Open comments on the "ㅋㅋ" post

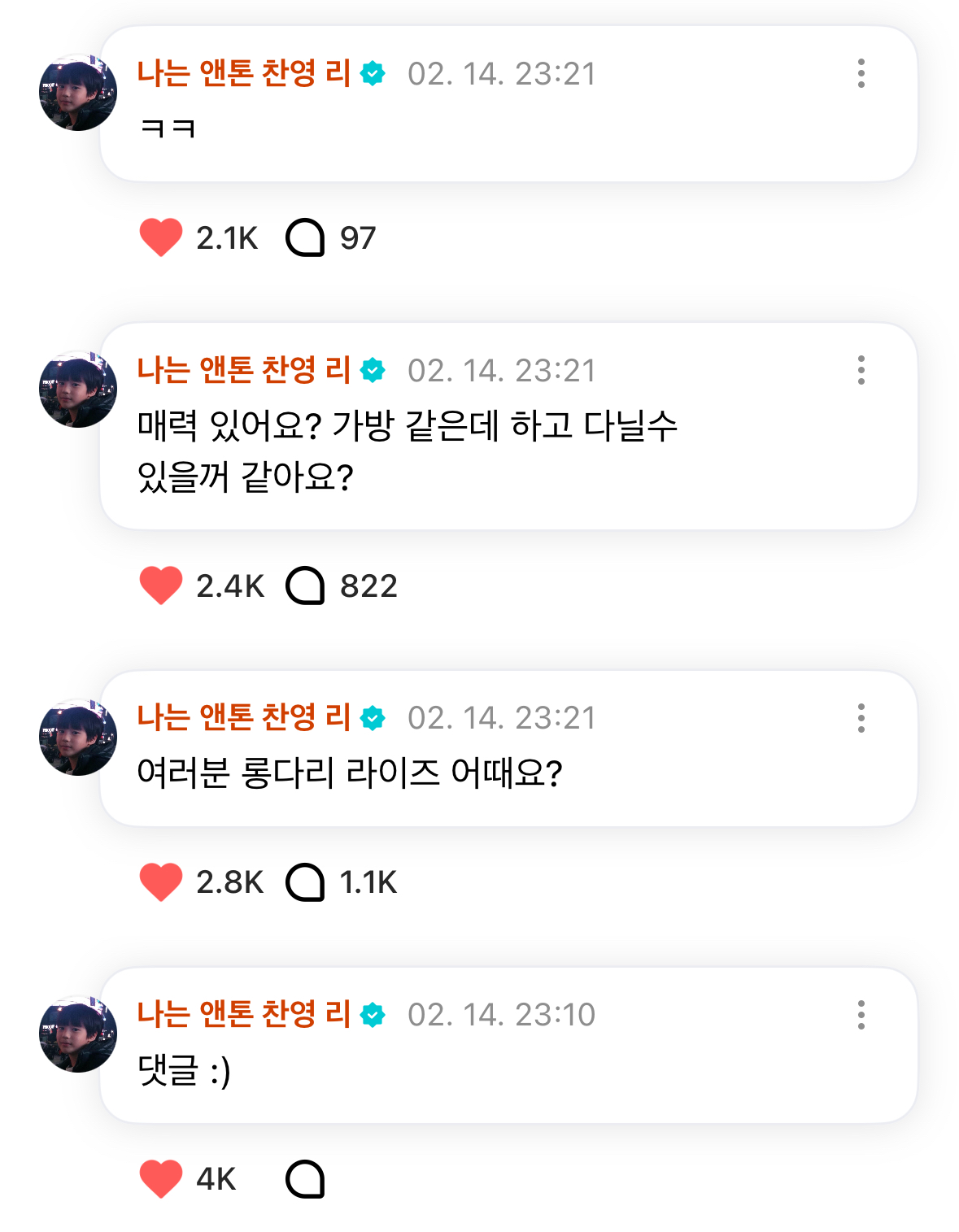[305, 238]
